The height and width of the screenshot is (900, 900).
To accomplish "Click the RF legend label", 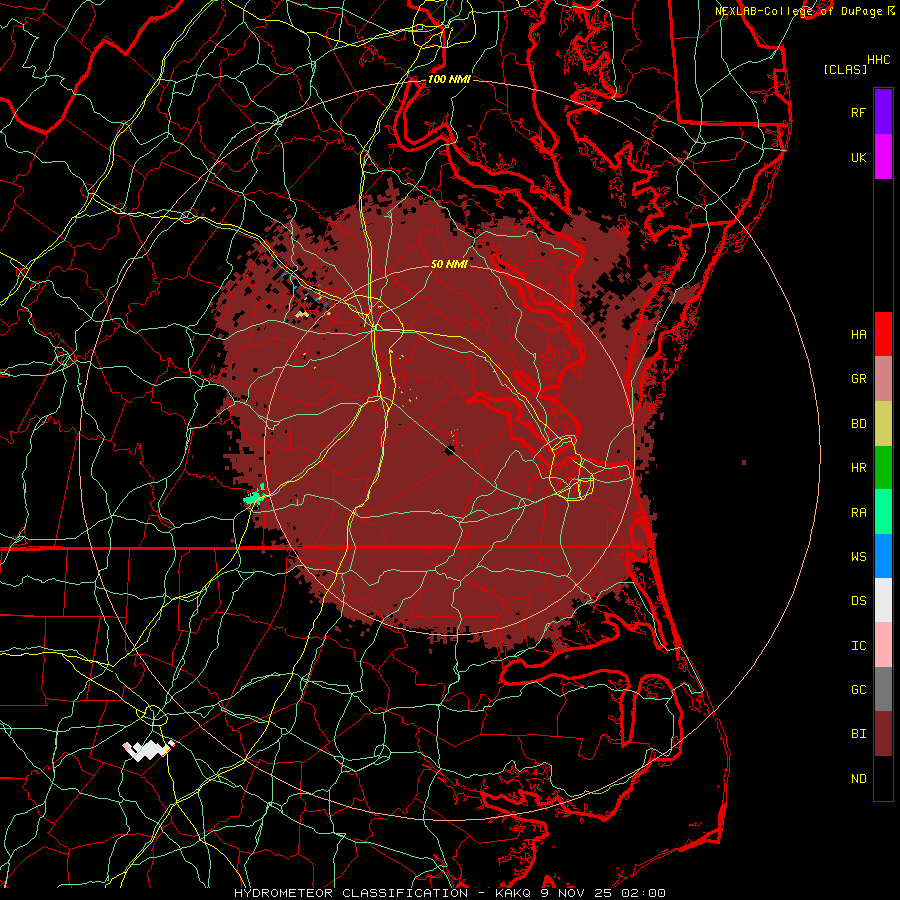I will 858,112.
